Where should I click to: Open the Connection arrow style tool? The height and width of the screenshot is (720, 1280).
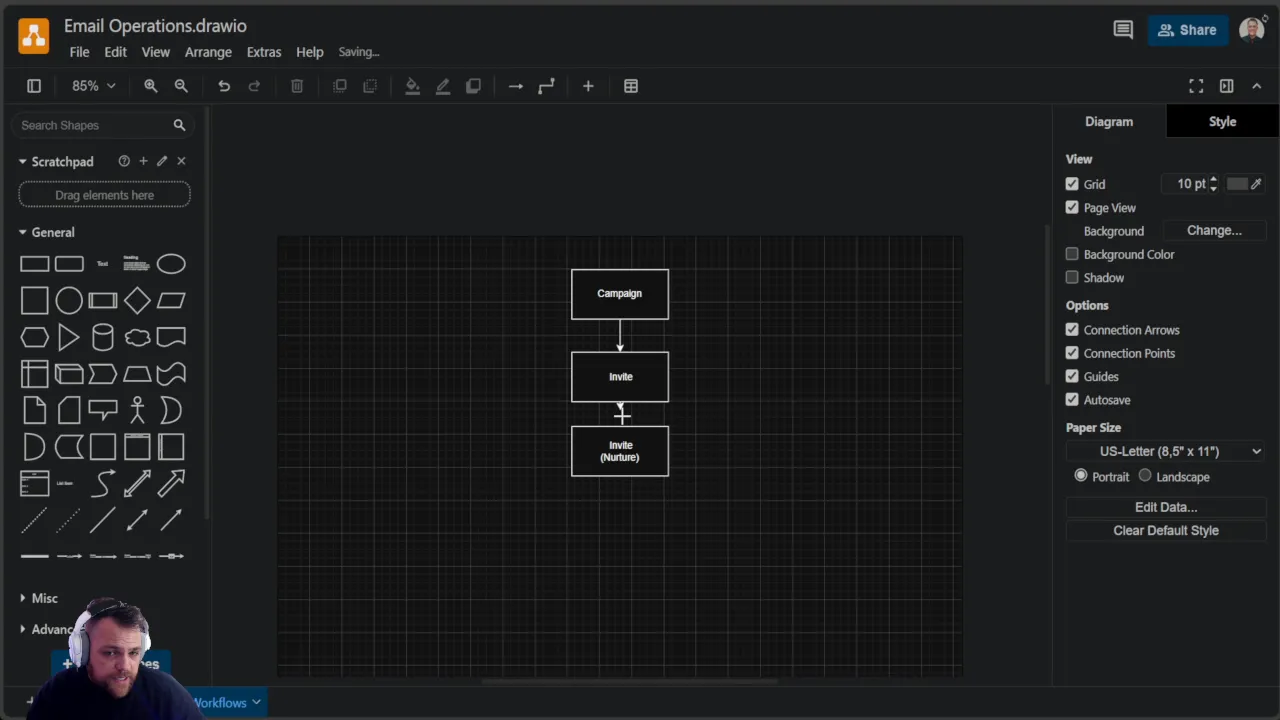516,86
